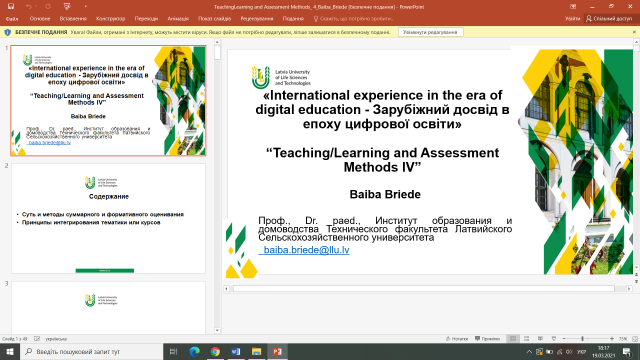This screenshot has width=640, height=360.
Task: Click left arrow of horizontal scrollbar
Action: click(x=227, y=289)
